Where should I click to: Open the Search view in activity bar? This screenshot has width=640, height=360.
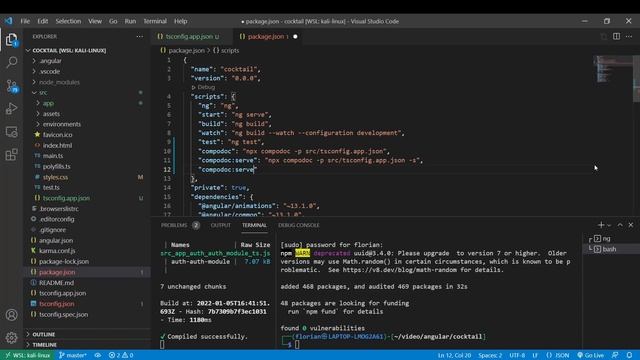pos(11,62)
